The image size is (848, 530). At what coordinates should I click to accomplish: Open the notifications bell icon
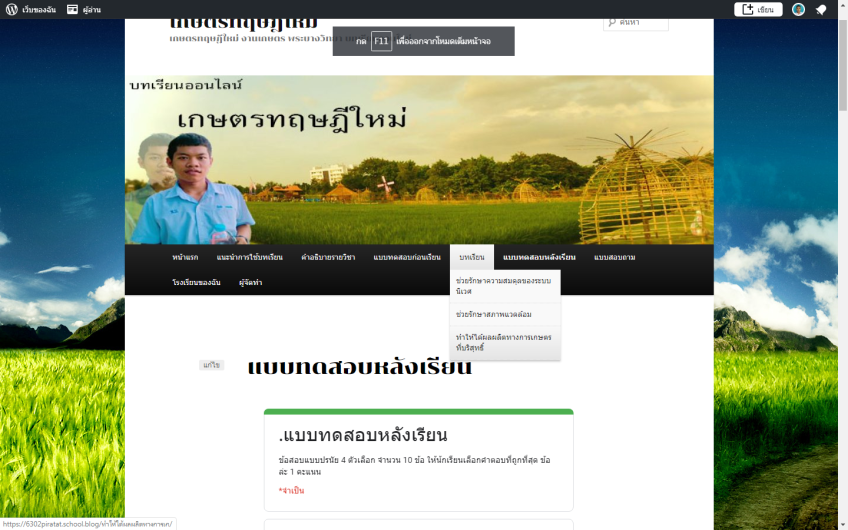click(x=821, y=9)
